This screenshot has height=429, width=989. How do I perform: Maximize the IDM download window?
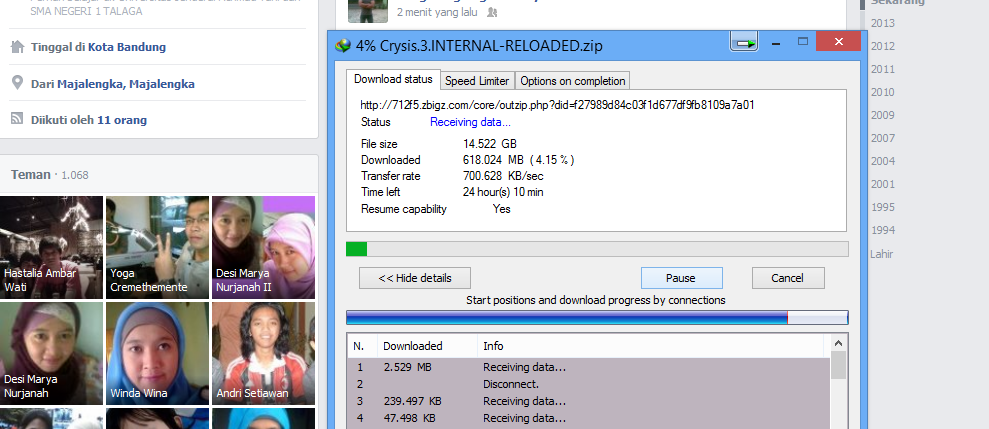pos(802,42)
